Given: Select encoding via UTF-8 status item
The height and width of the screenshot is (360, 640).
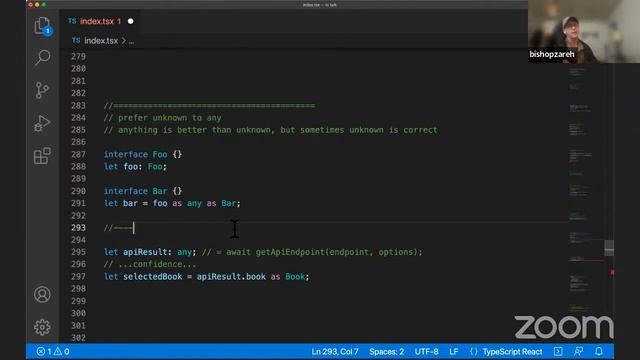Looking at the screenshot, I should coord(427,351).
